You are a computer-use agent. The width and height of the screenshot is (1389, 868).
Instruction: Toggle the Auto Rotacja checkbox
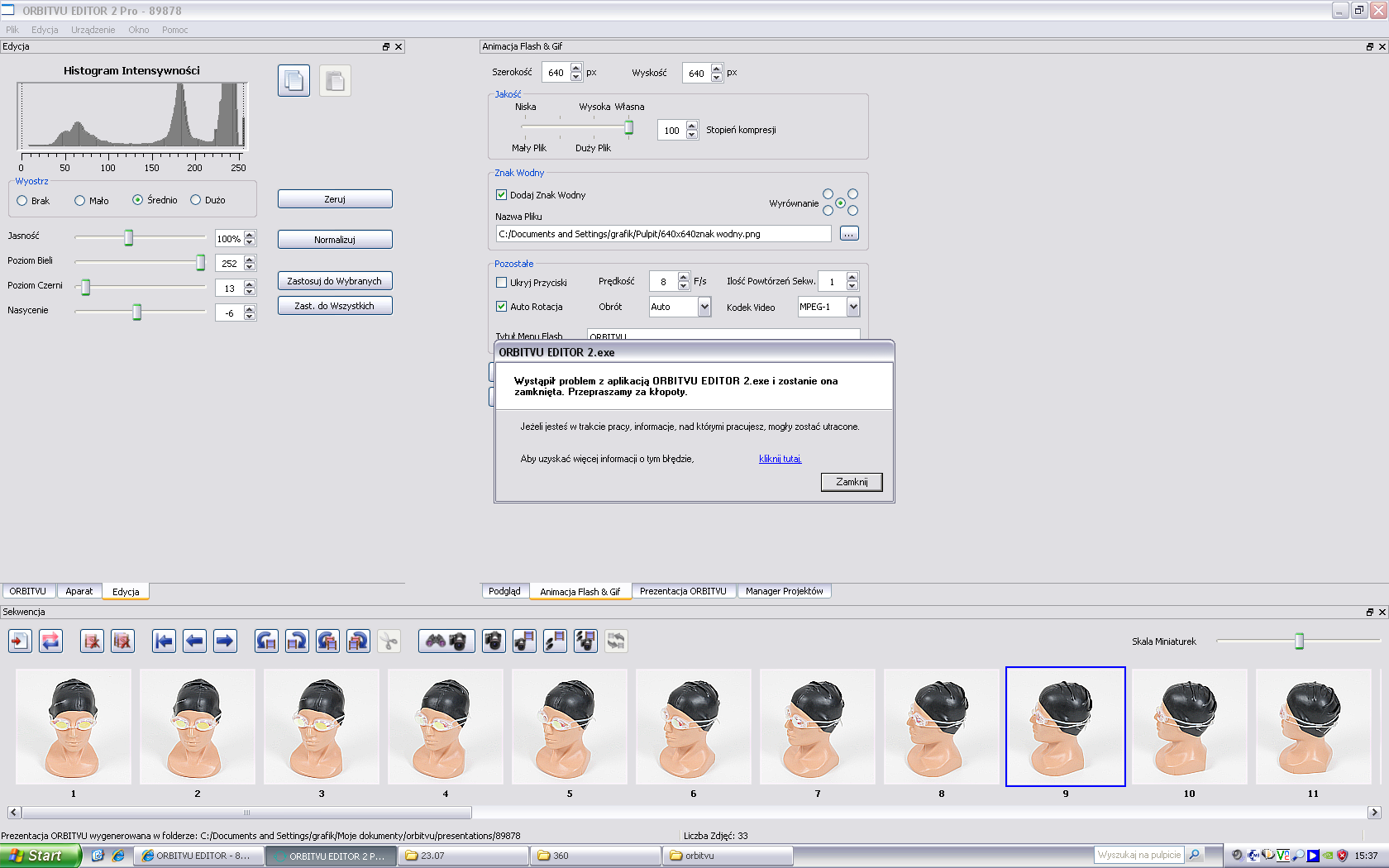(x=501, y=306)
